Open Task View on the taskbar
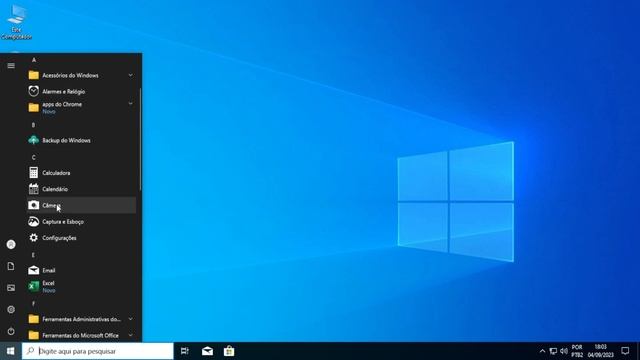 coord(184,351)
